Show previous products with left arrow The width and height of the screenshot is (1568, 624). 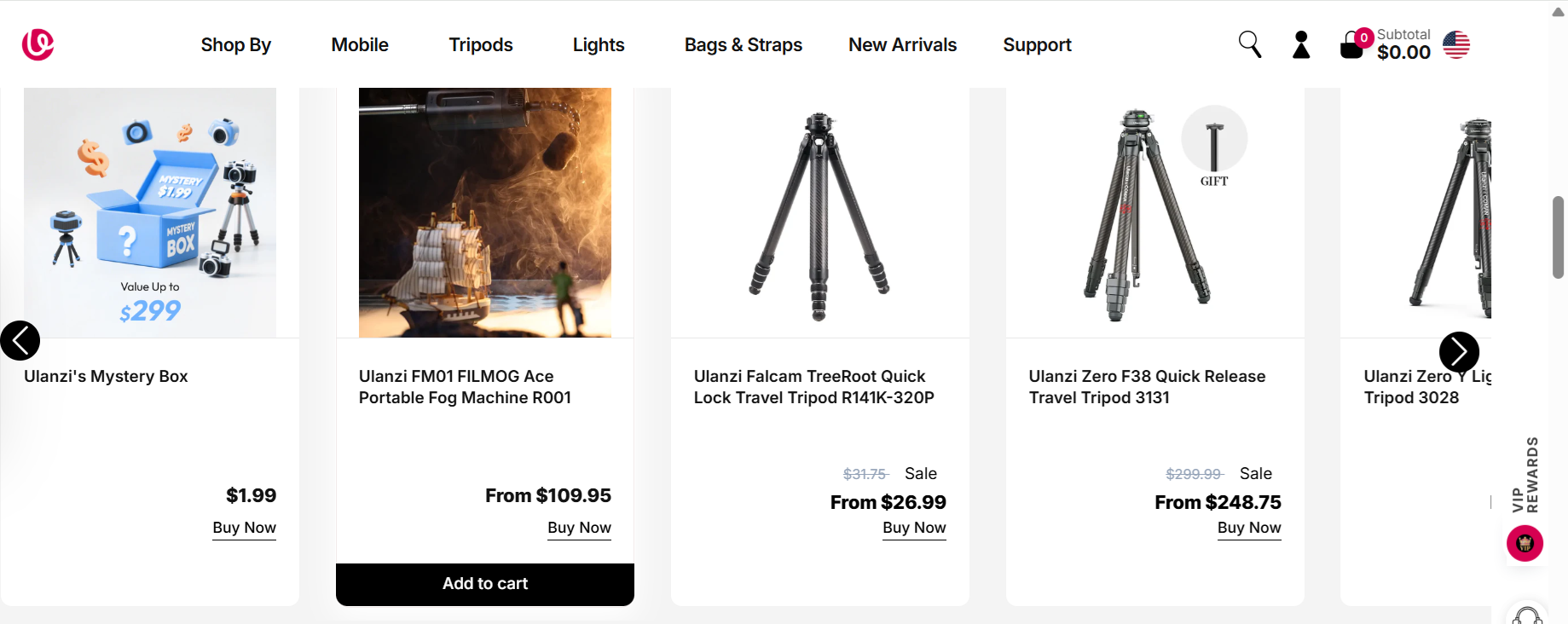pos(20,341)
